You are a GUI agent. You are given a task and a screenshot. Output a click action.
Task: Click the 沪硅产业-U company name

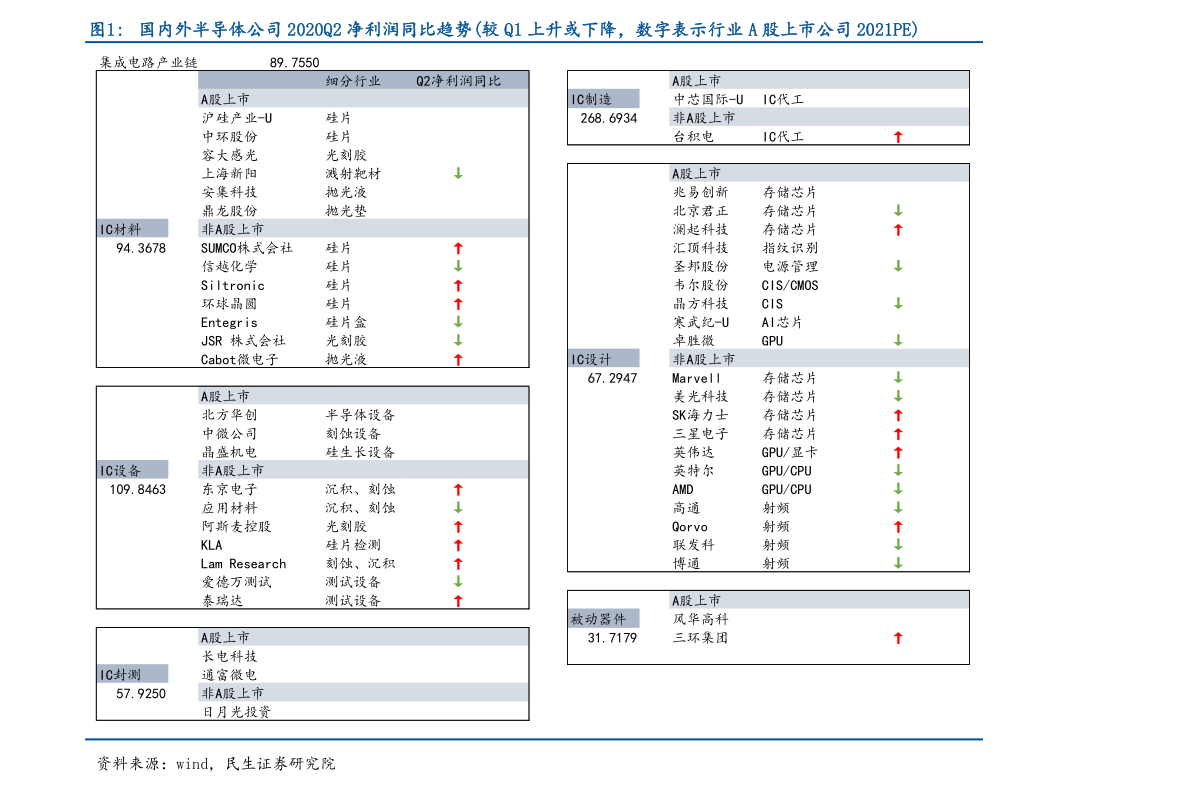click(237, 118)
